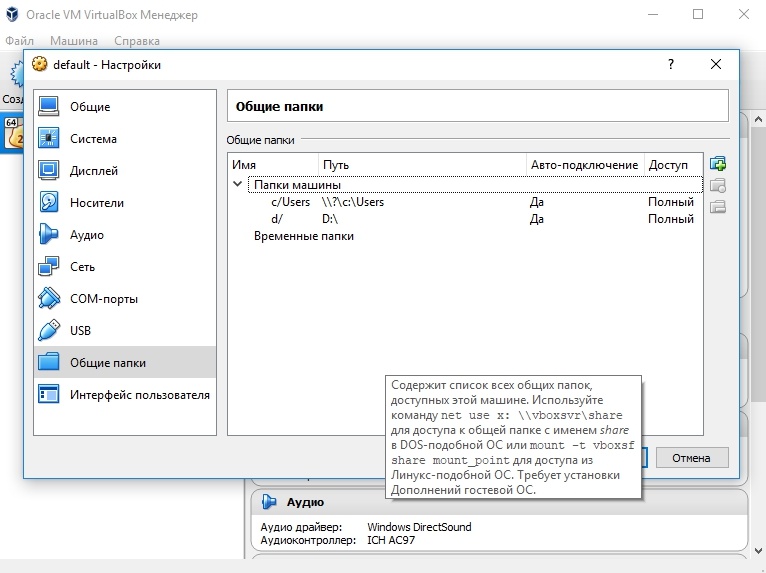Click the Аудио section icon in main window

click(269, 502)
